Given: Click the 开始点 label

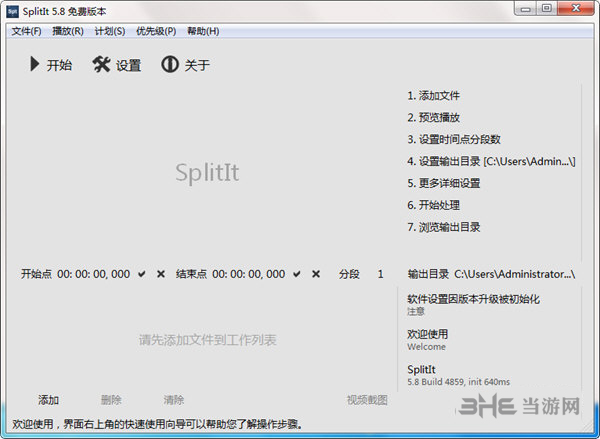Looking at the screenshot, I should [x=36, y=274].
